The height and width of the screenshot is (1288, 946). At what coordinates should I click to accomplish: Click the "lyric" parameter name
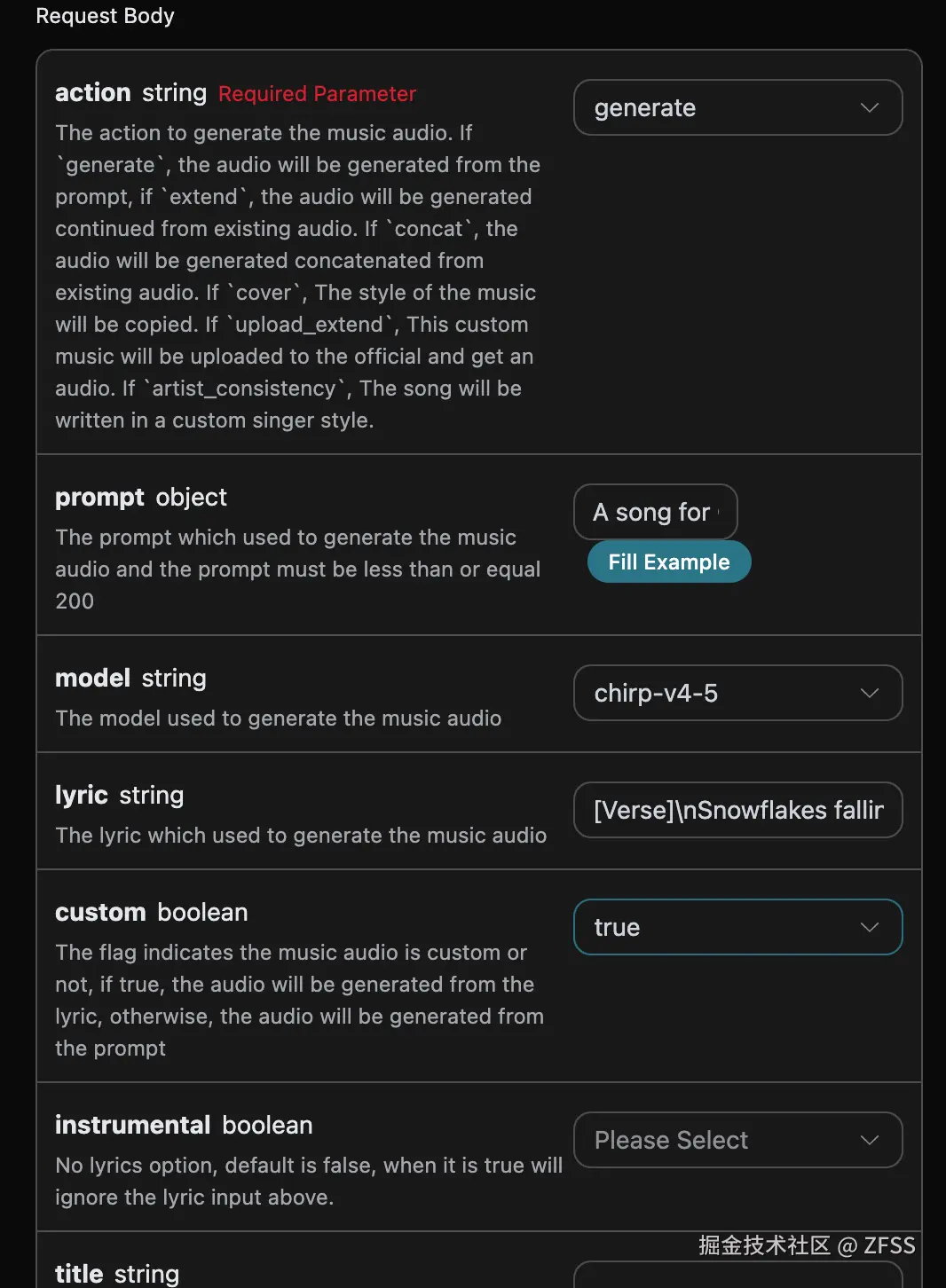point(82,796)
